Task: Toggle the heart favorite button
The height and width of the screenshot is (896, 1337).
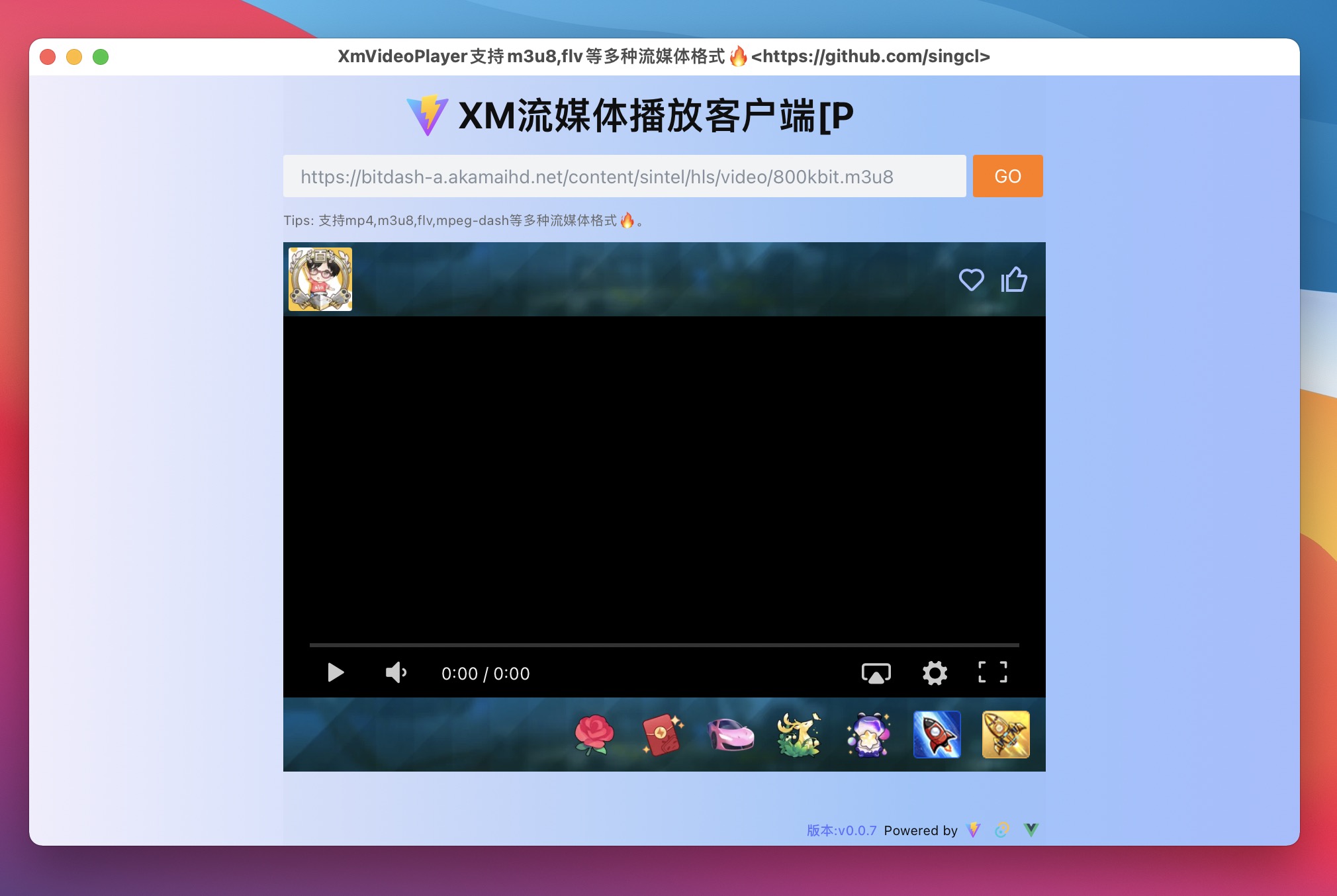Action: 972,280
